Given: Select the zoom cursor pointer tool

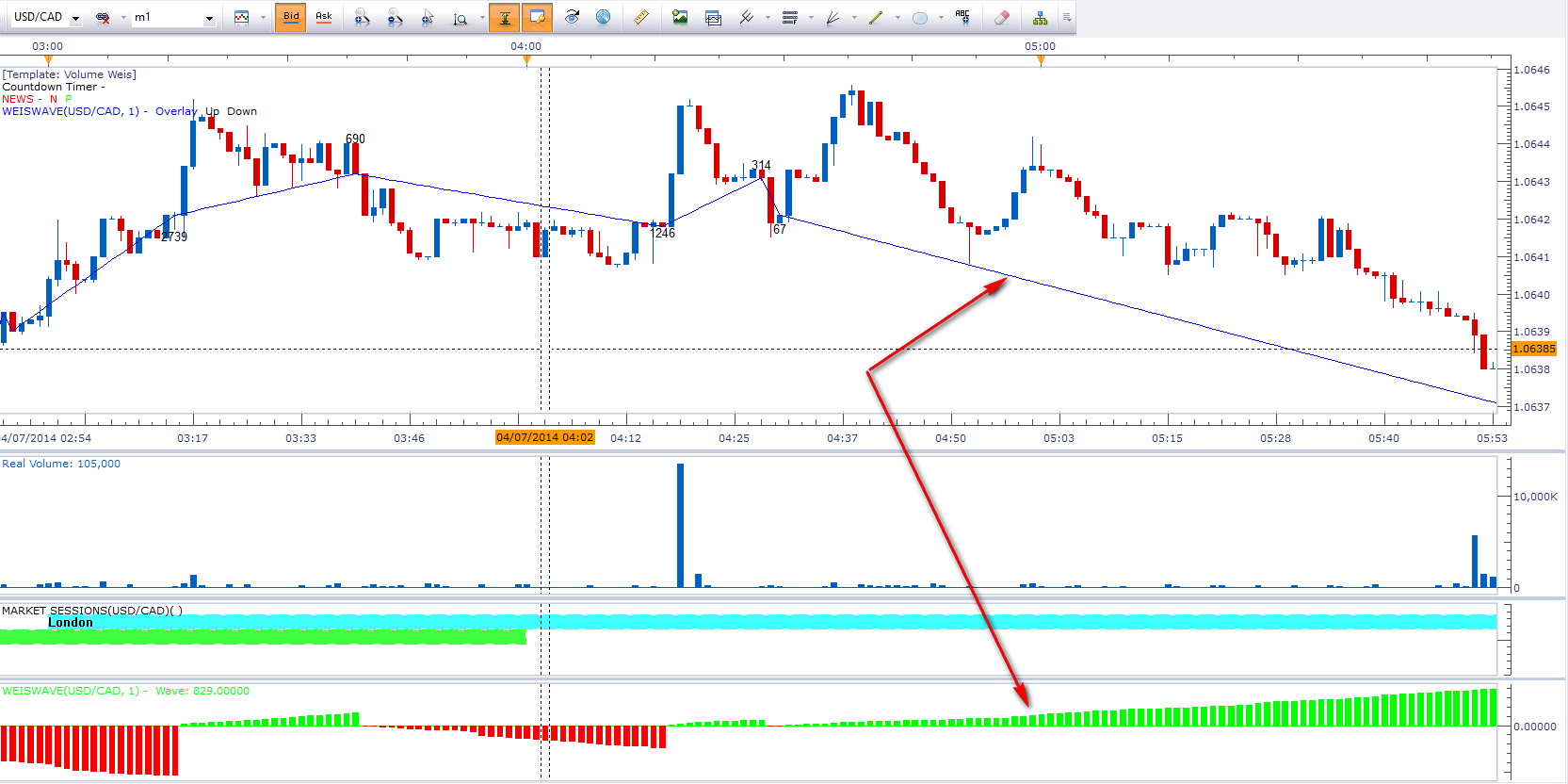Looking at the screenshot, I should point(428,17).
